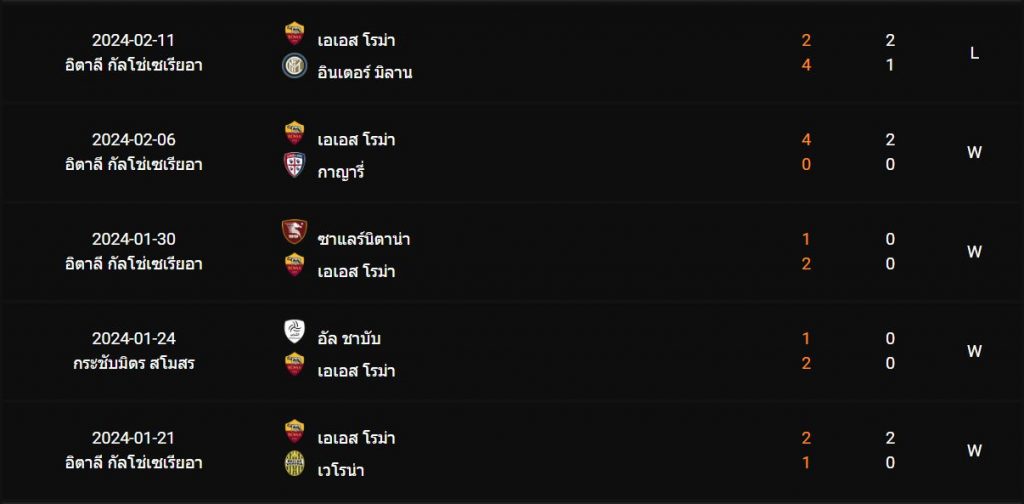Open team link ซาแลร์นิตาน่า
Viewport: 1024px width, 504px height.
coord(364,239)
